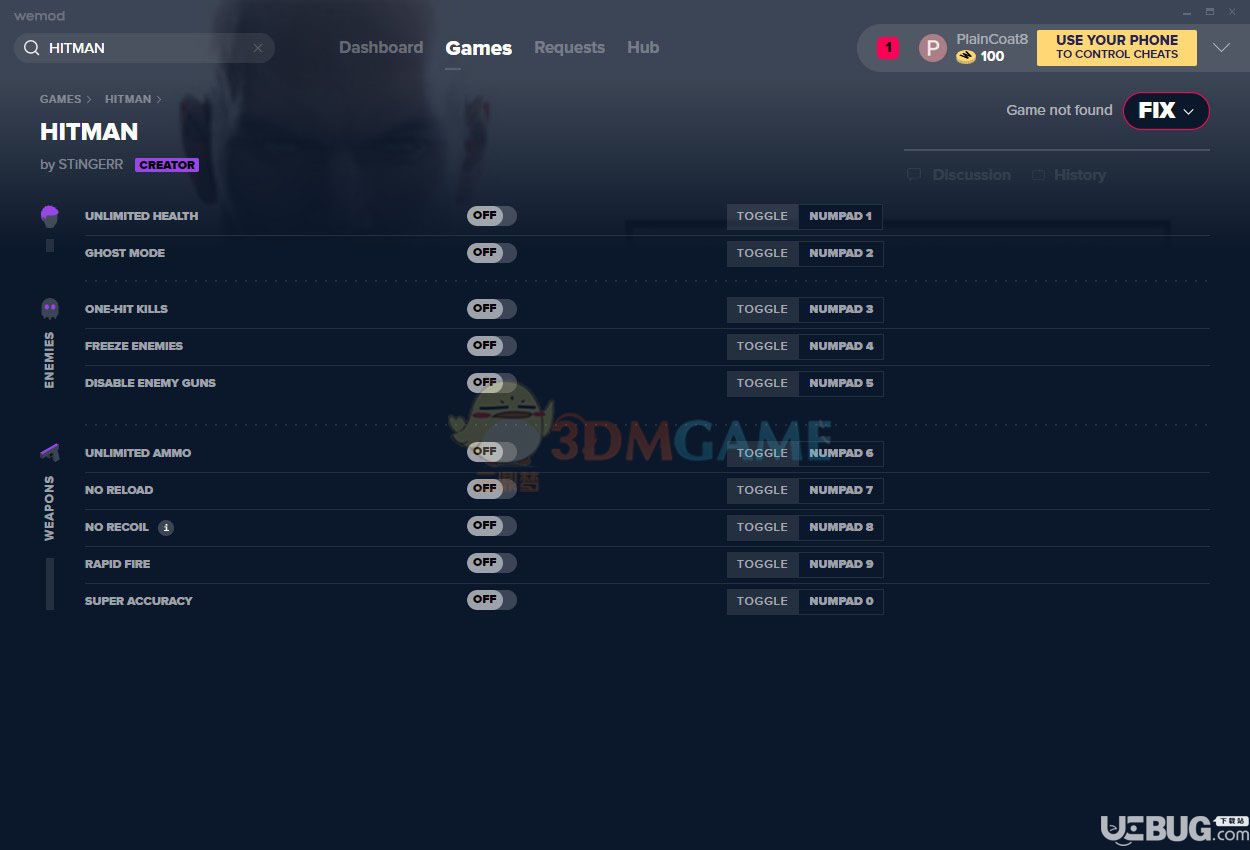
Task: Go to GAMES breadcrumb link
Action: (61, 99)
